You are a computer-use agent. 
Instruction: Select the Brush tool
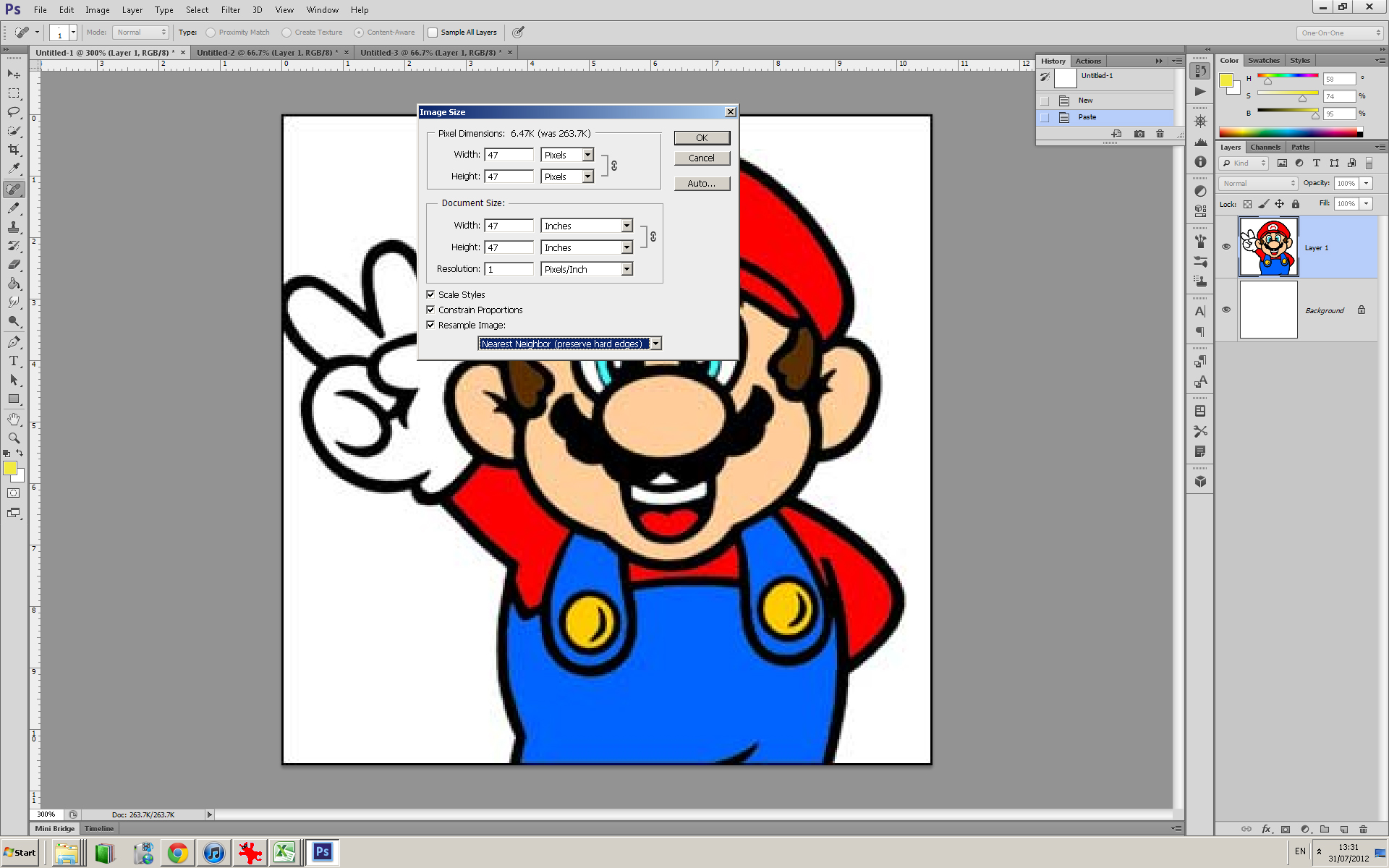tap(14, 208)
